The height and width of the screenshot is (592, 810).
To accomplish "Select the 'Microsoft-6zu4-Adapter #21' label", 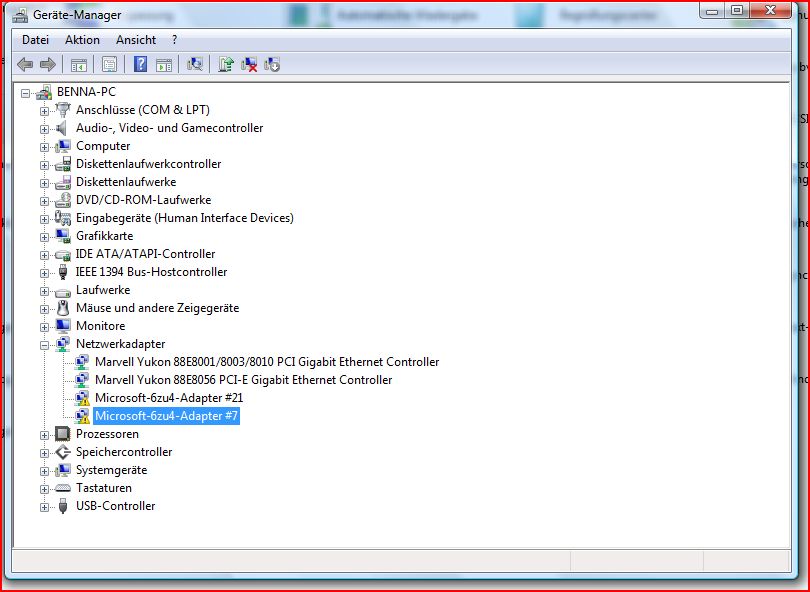I will (169, 398).
